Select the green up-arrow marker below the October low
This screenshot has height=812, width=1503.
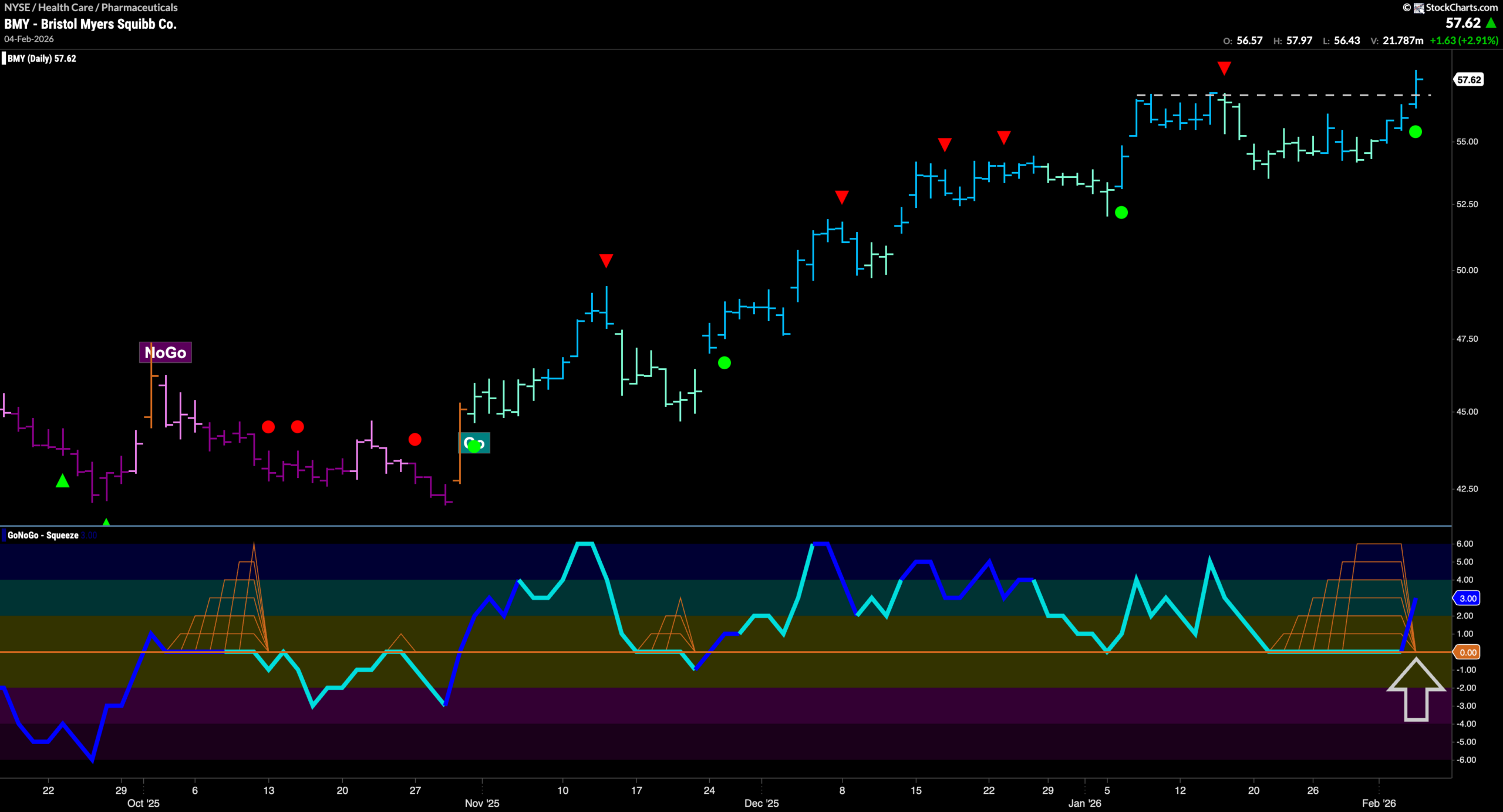coord(62,481)
